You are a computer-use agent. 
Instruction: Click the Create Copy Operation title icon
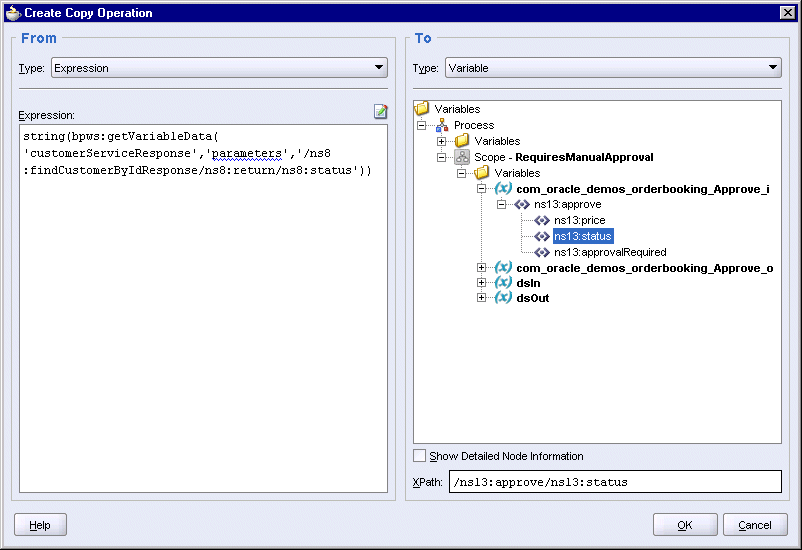13,13
